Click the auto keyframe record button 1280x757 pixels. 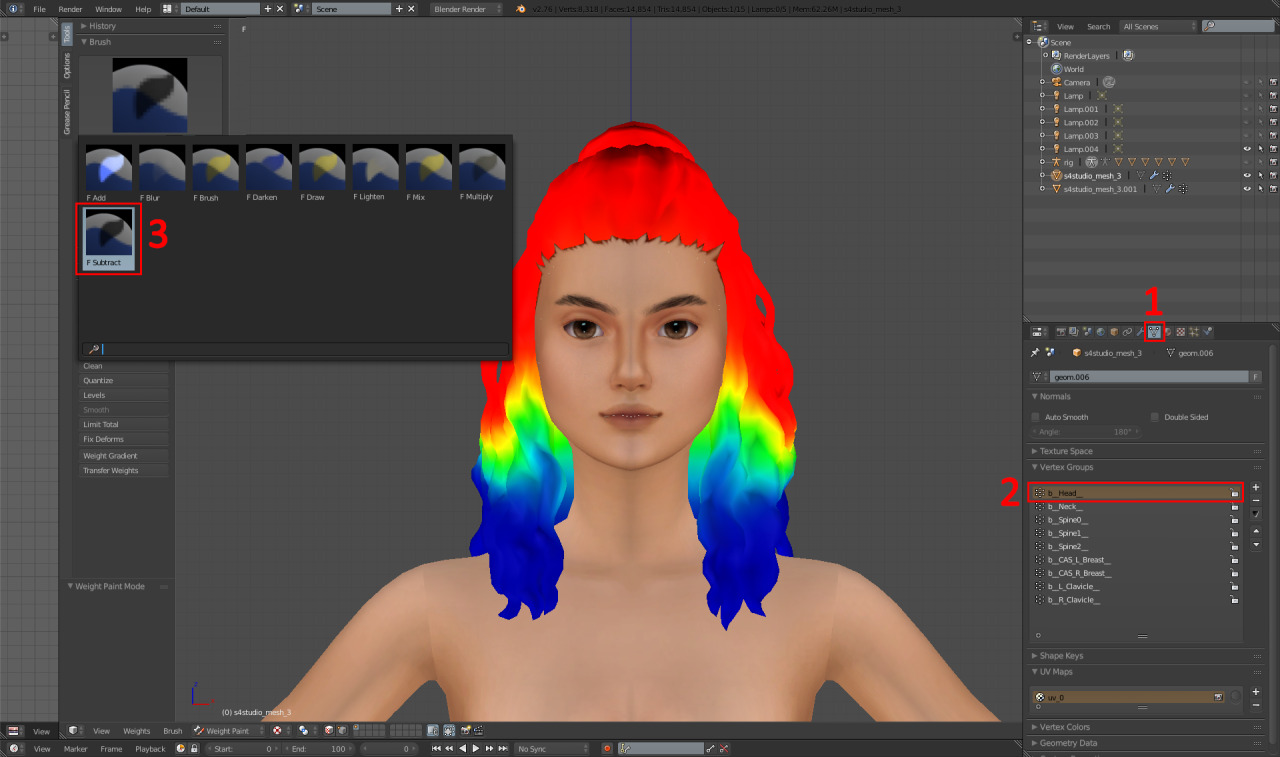tap(607, 748)
